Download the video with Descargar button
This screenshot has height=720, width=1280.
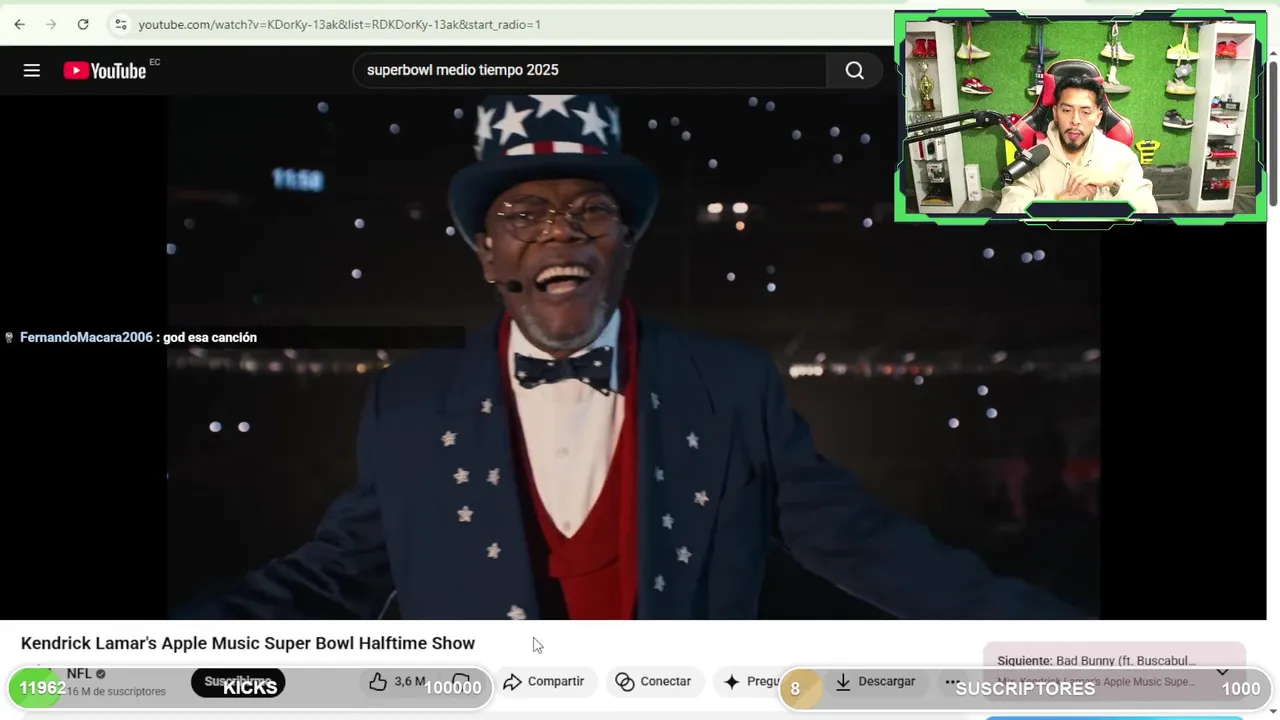pos(876,681)
